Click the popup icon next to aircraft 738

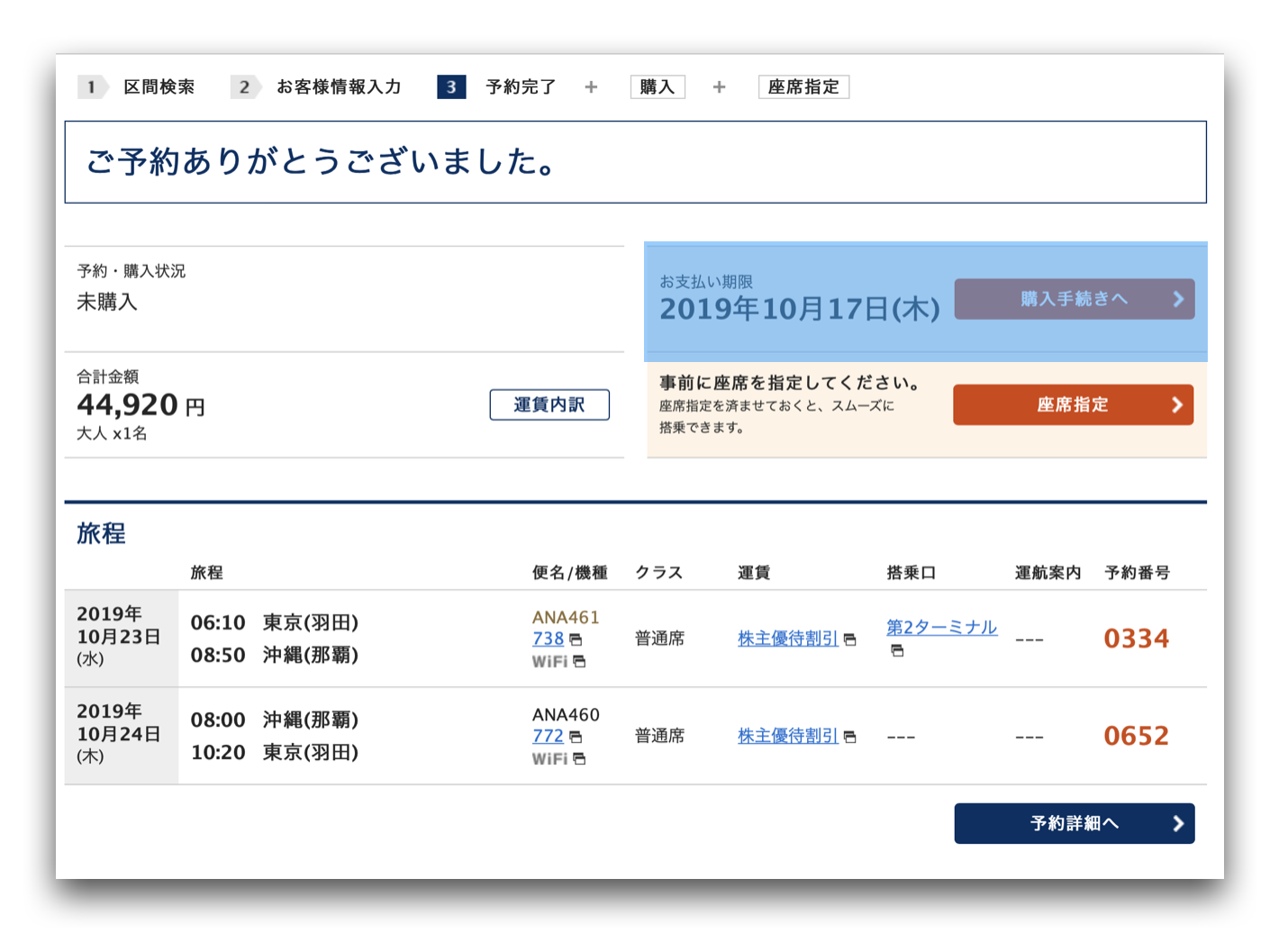pos(576,639)
